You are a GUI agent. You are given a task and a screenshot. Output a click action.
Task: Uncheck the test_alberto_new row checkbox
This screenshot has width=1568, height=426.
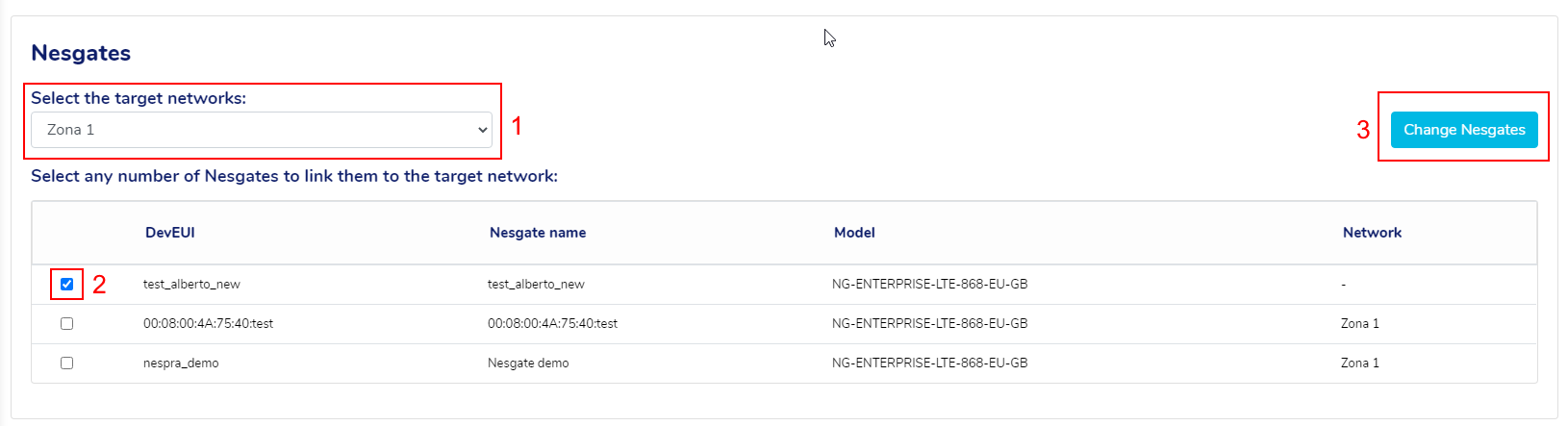[x=66, y=285]
